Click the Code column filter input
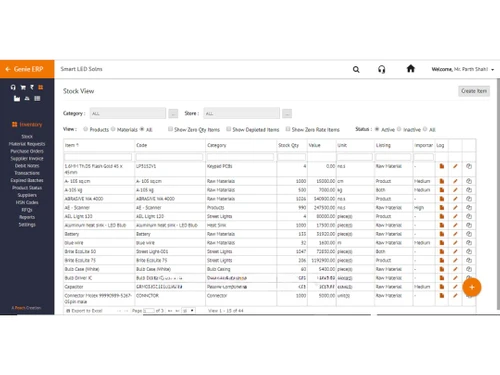Screen dimensions: 500x375 pyautogui.click(x=169, y=157)
